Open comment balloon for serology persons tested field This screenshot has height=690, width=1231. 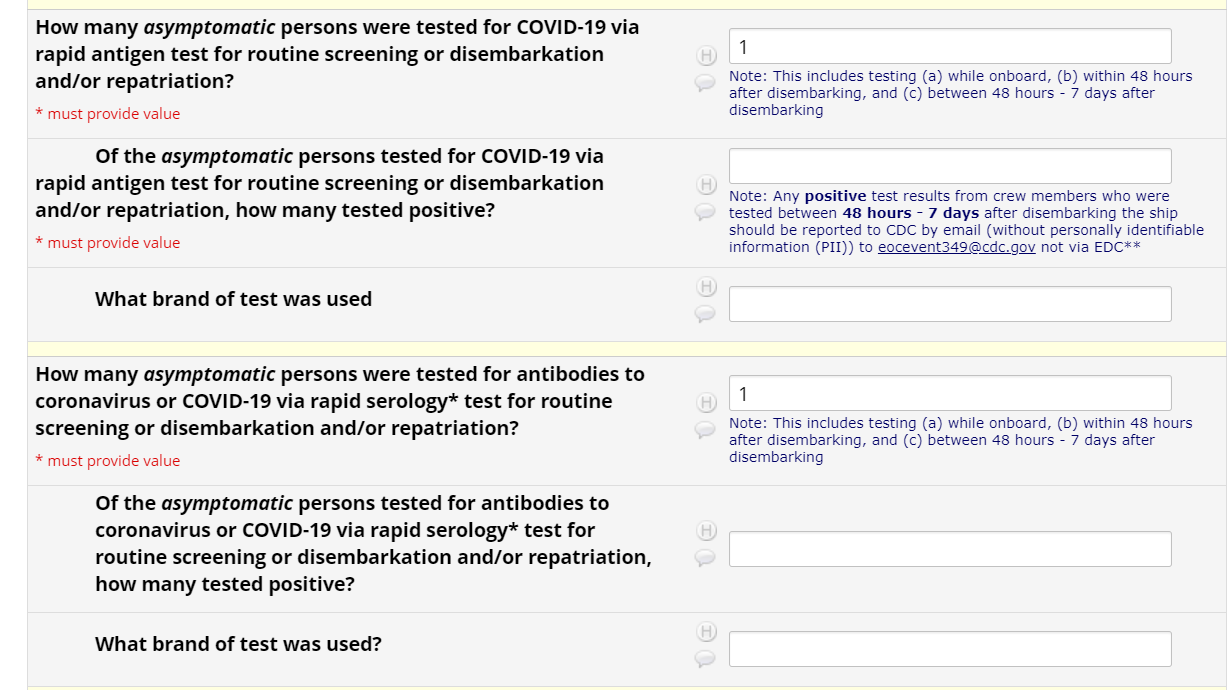coord(705,430)
